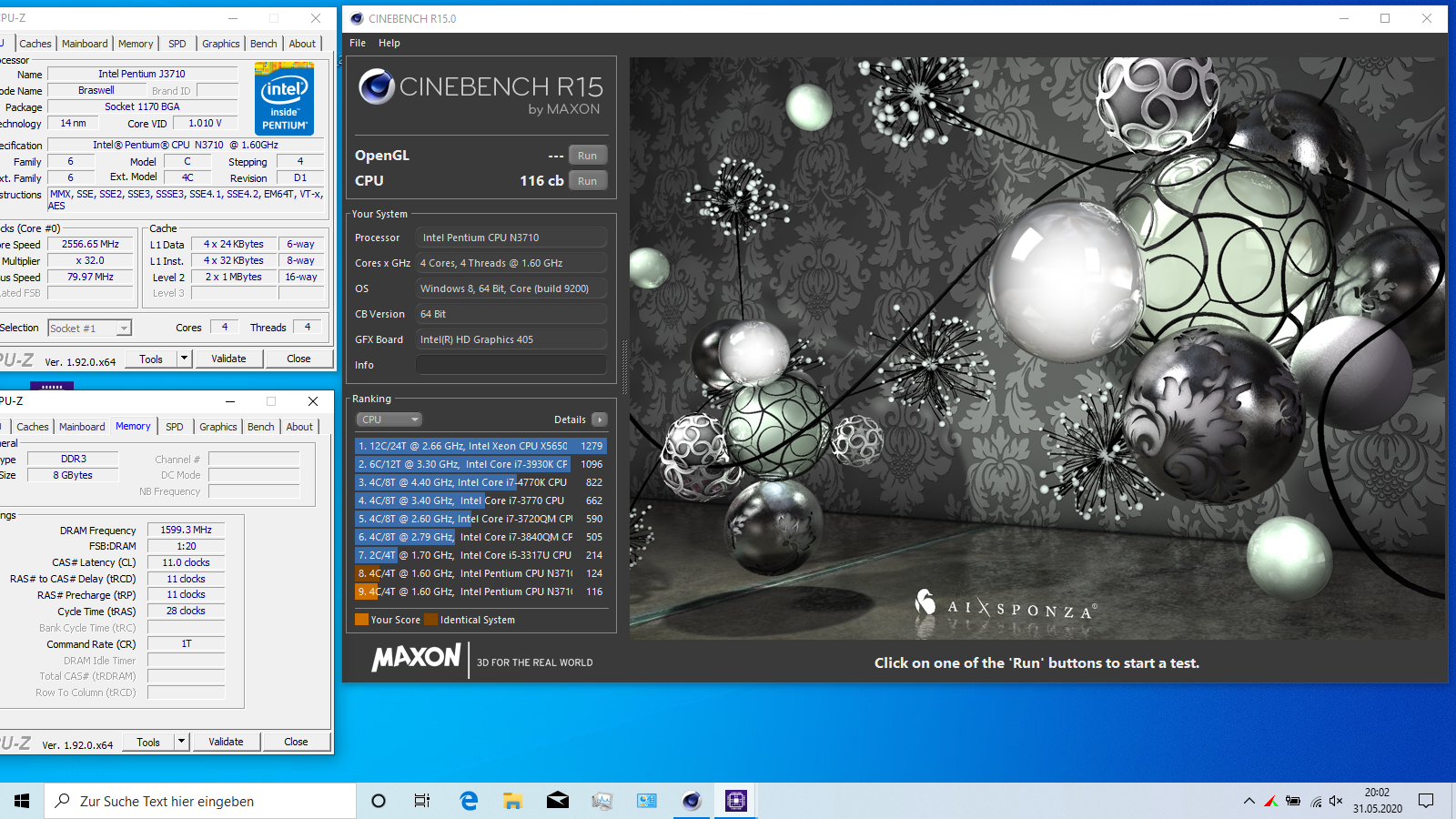Click the MAXON logo in Cinebench footer
1456x819 pixels.
416,658
